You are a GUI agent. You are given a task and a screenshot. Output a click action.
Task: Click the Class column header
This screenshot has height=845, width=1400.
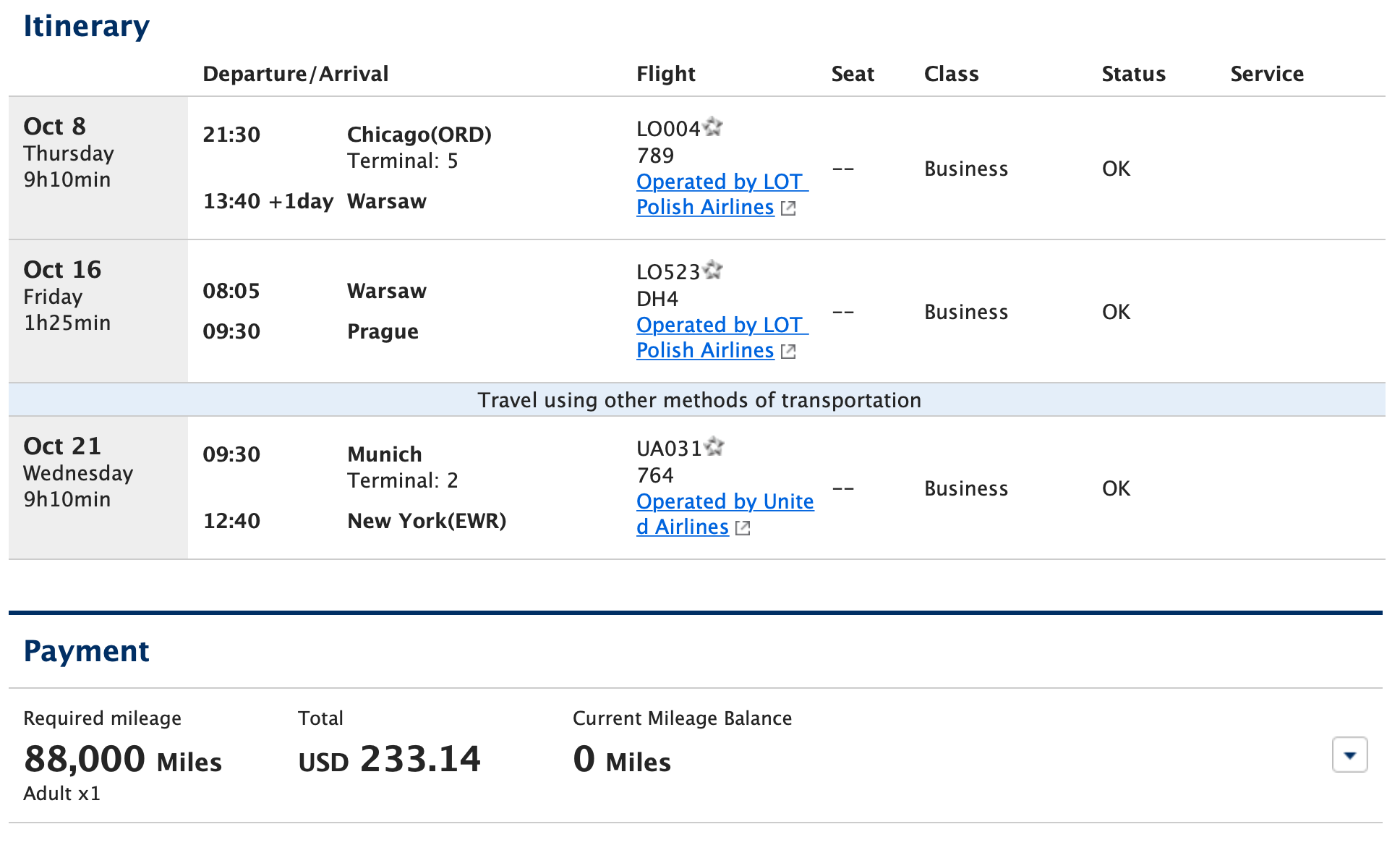click(951, 73)
